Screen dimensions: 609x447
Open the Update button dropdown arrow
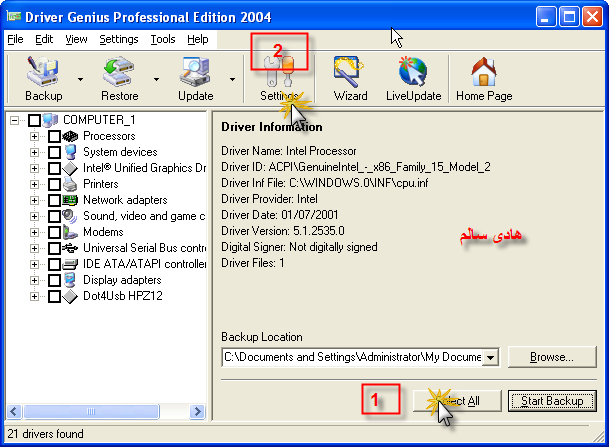point(232,79)
